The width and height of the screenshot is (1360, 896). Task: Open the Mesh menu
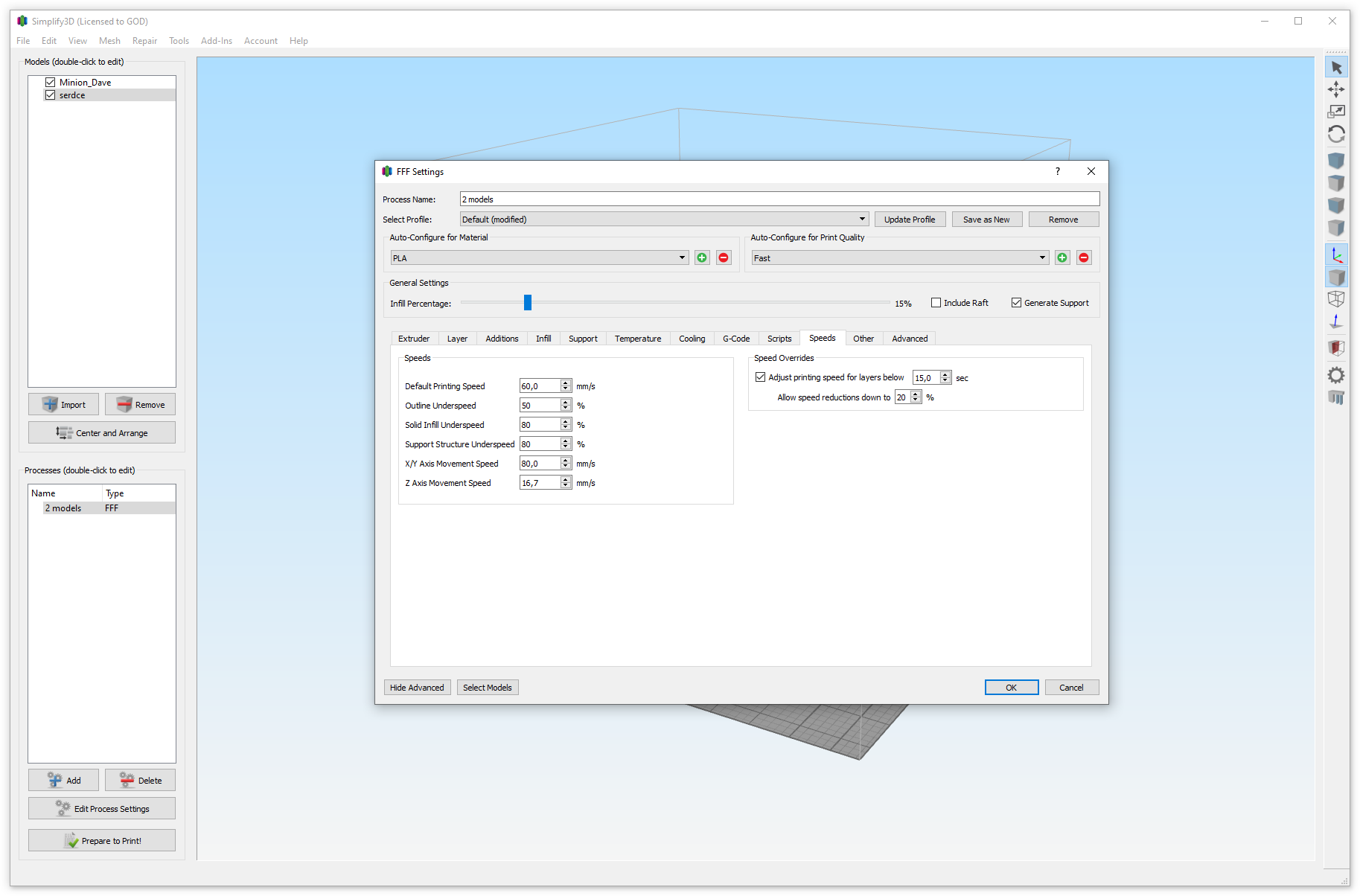tap(109, 41)
